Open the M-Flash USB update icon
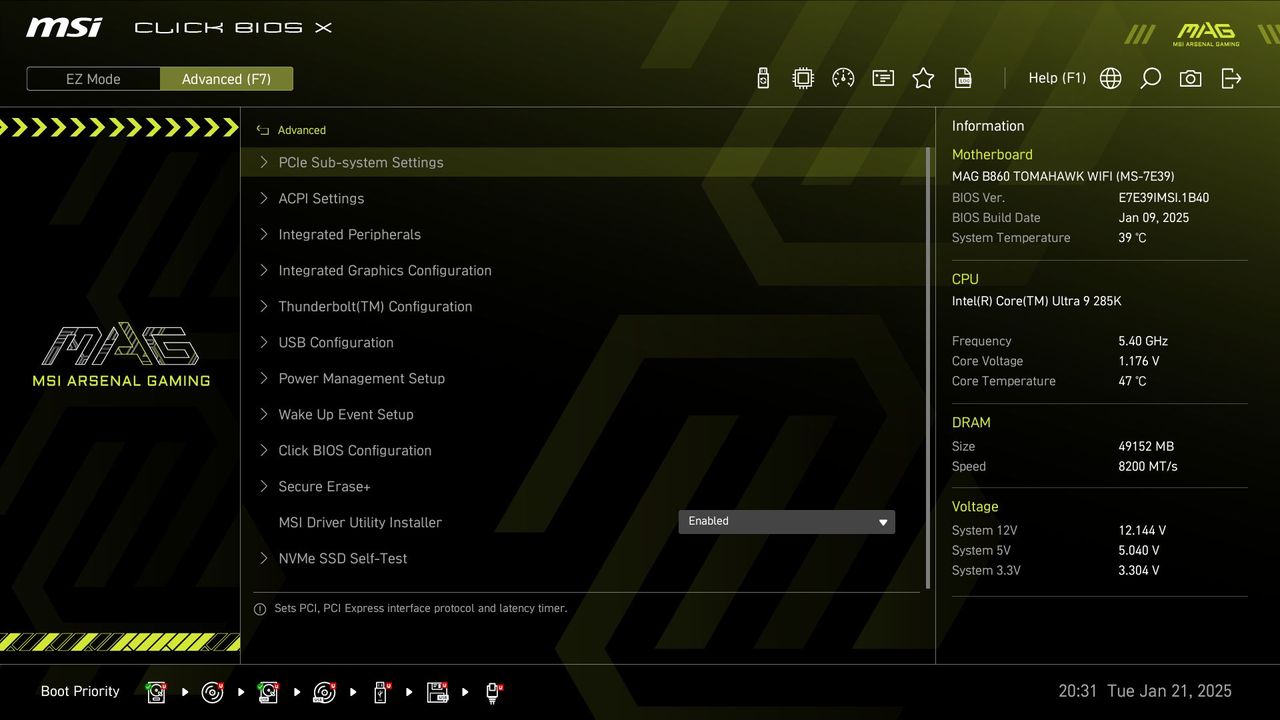 point(763,78)
